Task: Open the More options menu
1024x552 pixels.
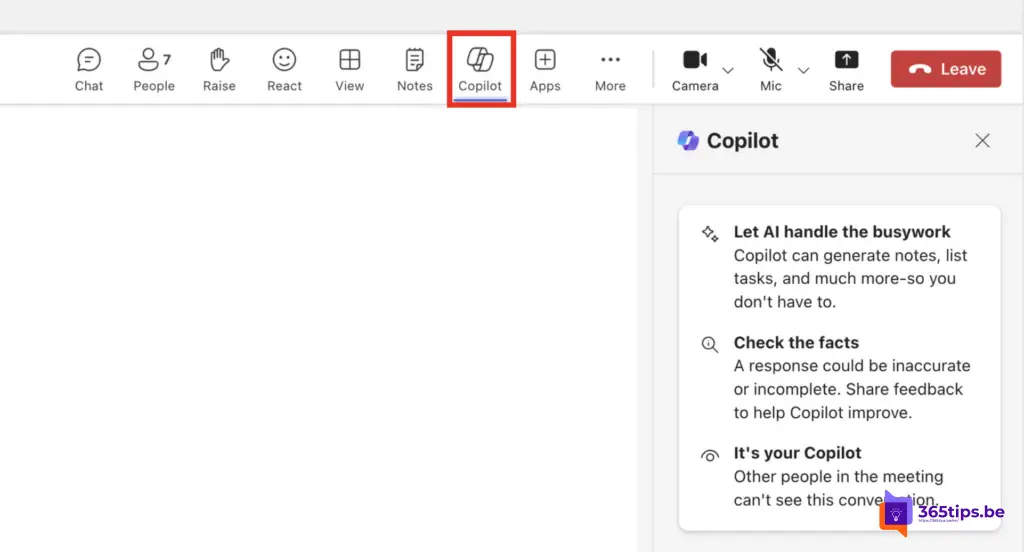Action: pyautogui.click(x=610, y=69)
